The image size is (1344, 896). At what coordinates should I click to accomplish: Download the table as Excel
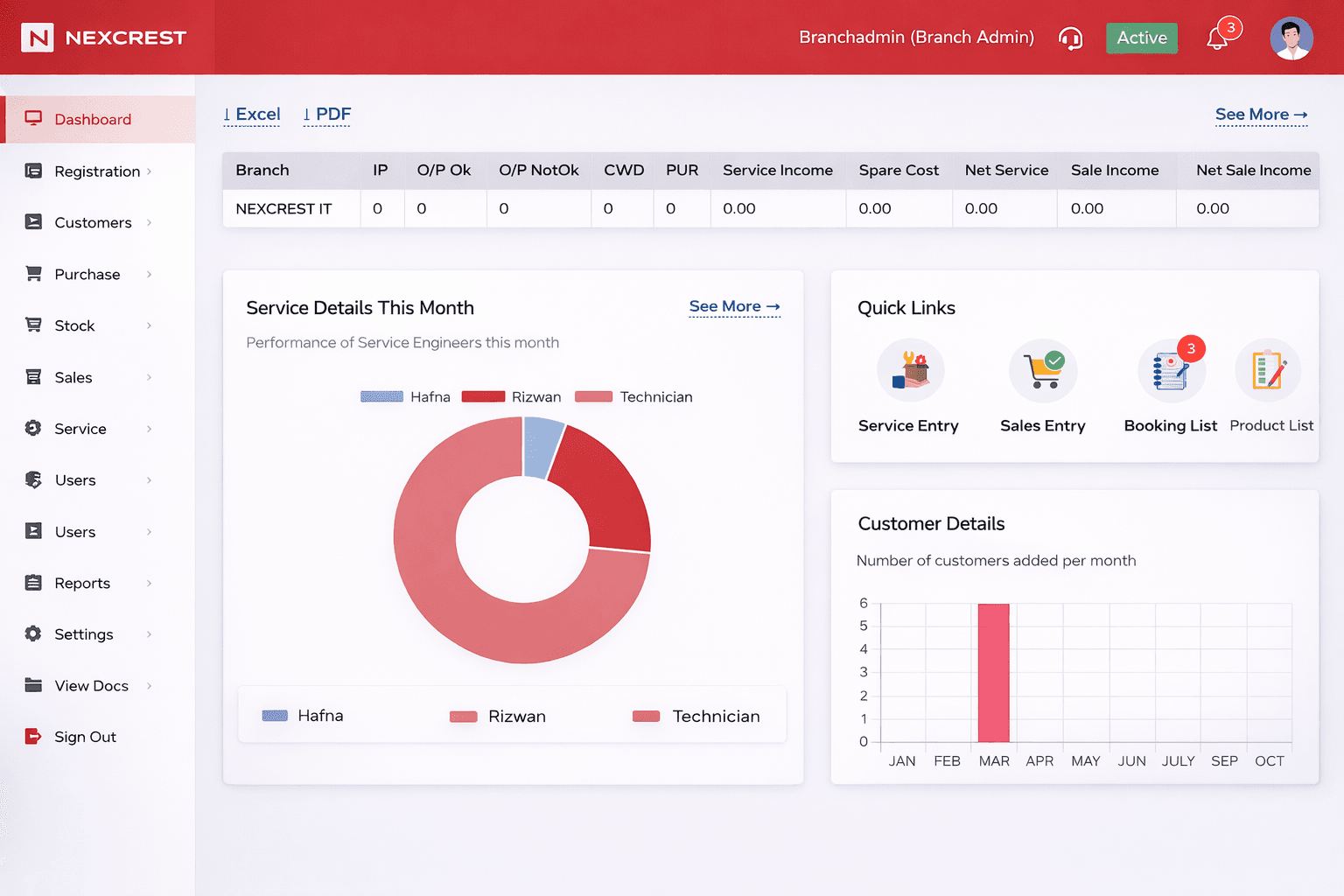(x=252, y=115)
